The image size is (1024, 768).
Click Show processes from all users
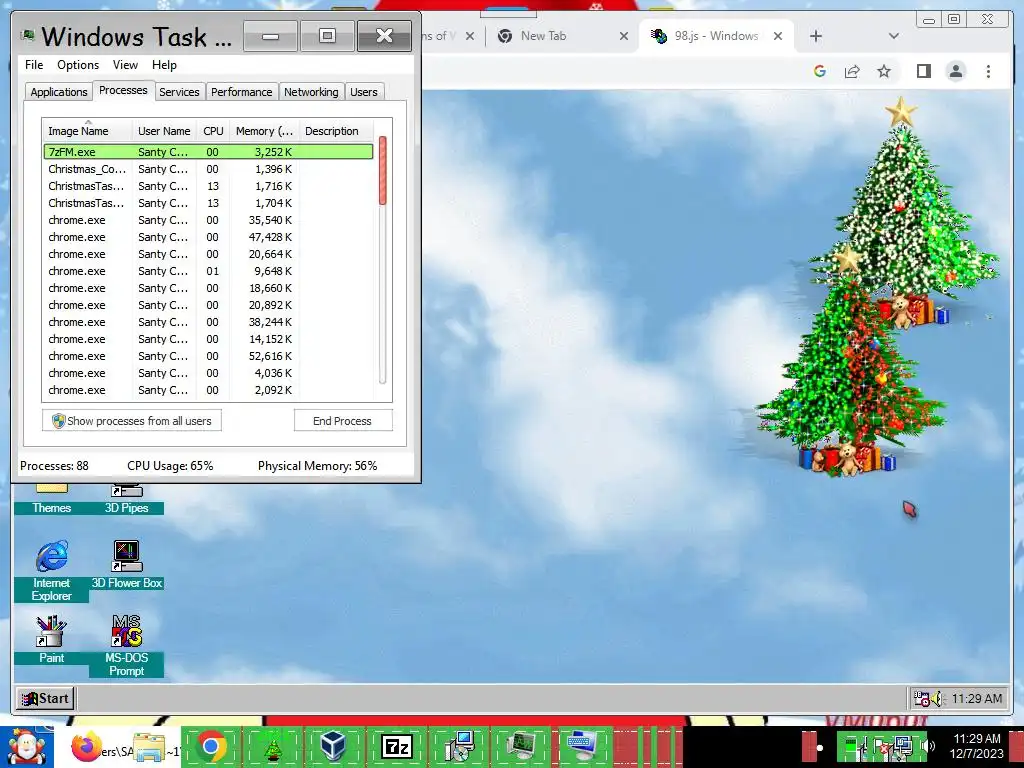coord(132,421)
